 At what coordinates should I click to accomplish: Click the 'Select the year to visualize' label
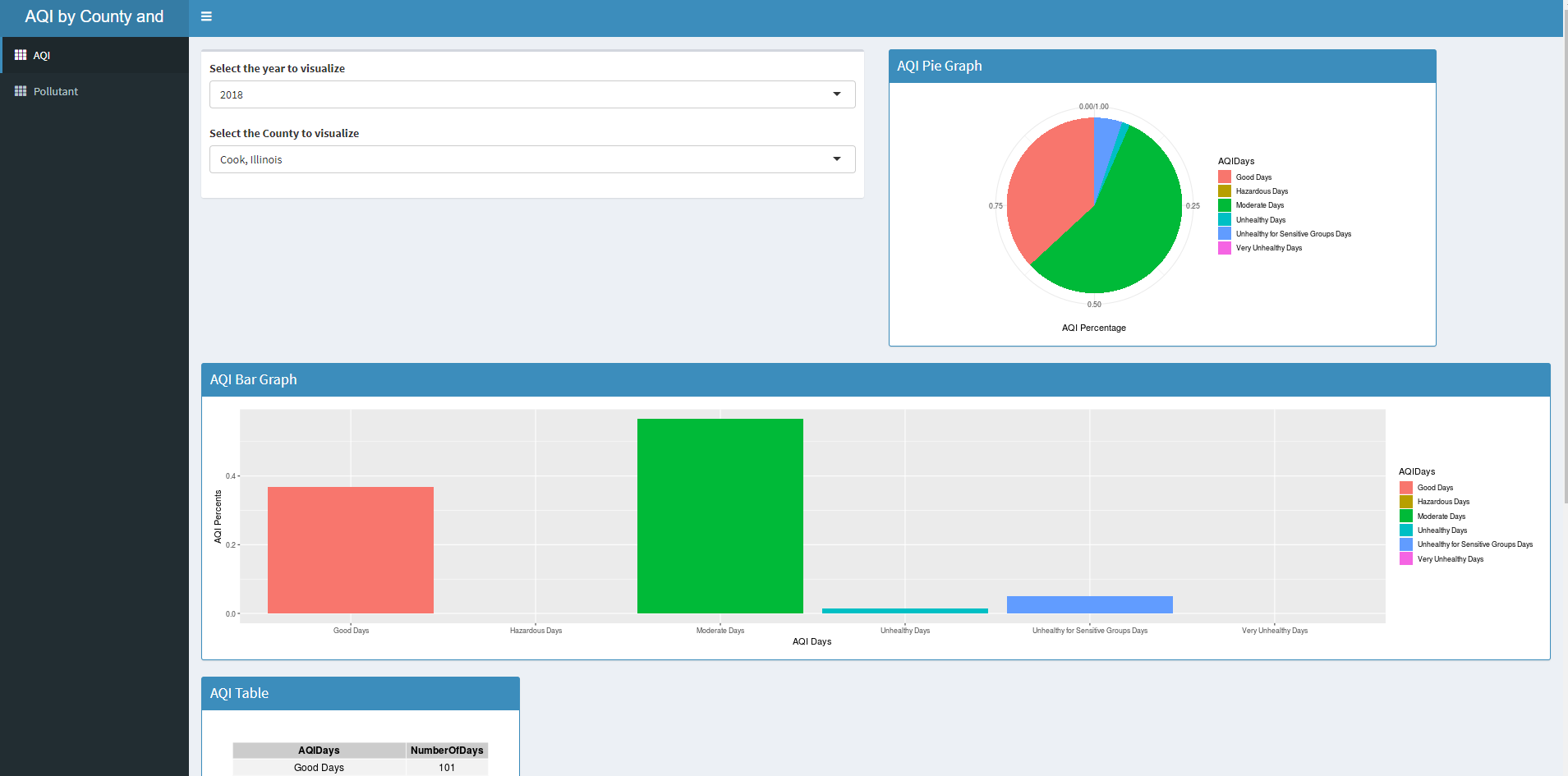[277, 68]
